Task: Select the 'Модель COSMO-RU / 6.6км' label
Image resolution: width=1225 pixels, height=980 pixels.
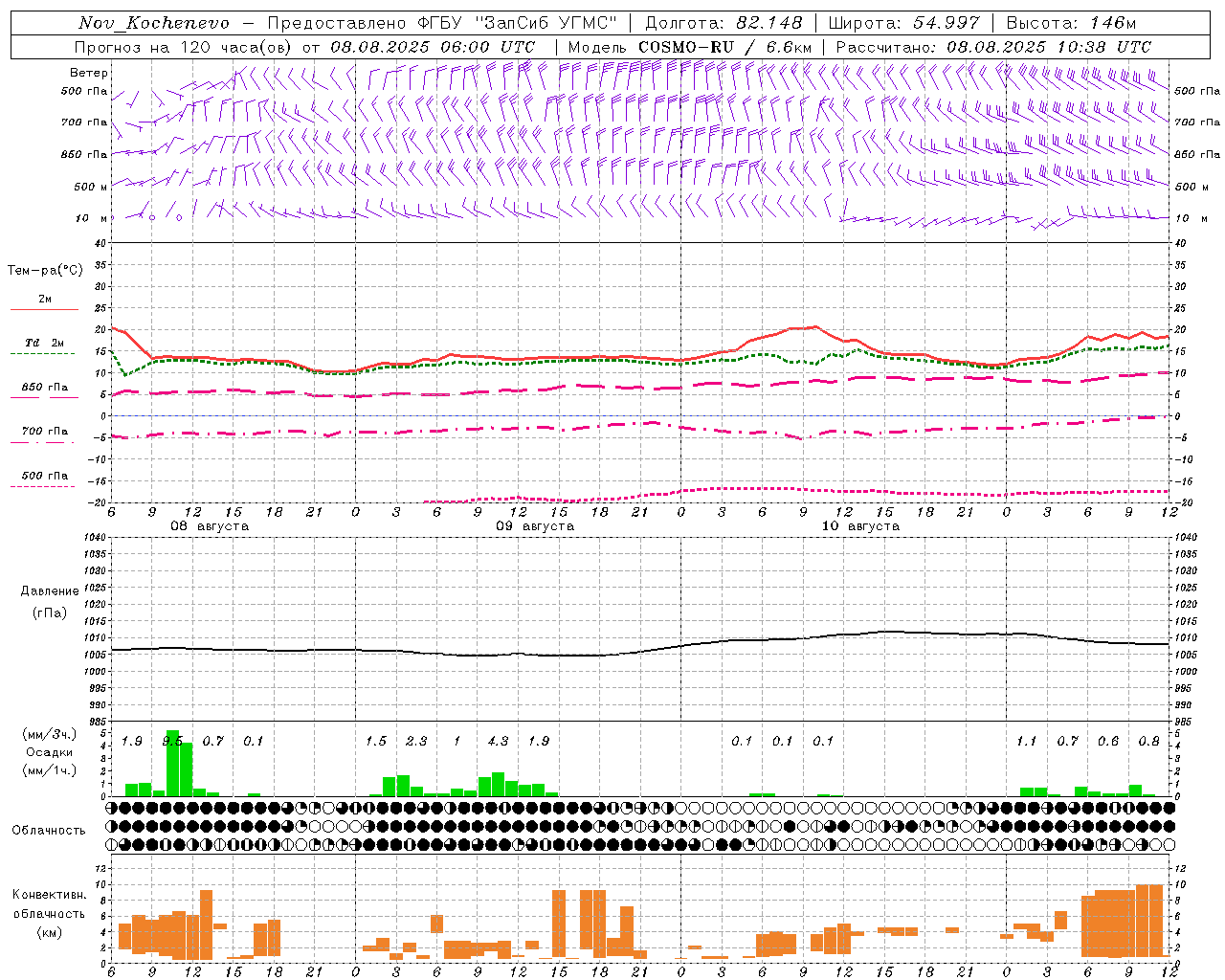Action: (x=690, y=47)
